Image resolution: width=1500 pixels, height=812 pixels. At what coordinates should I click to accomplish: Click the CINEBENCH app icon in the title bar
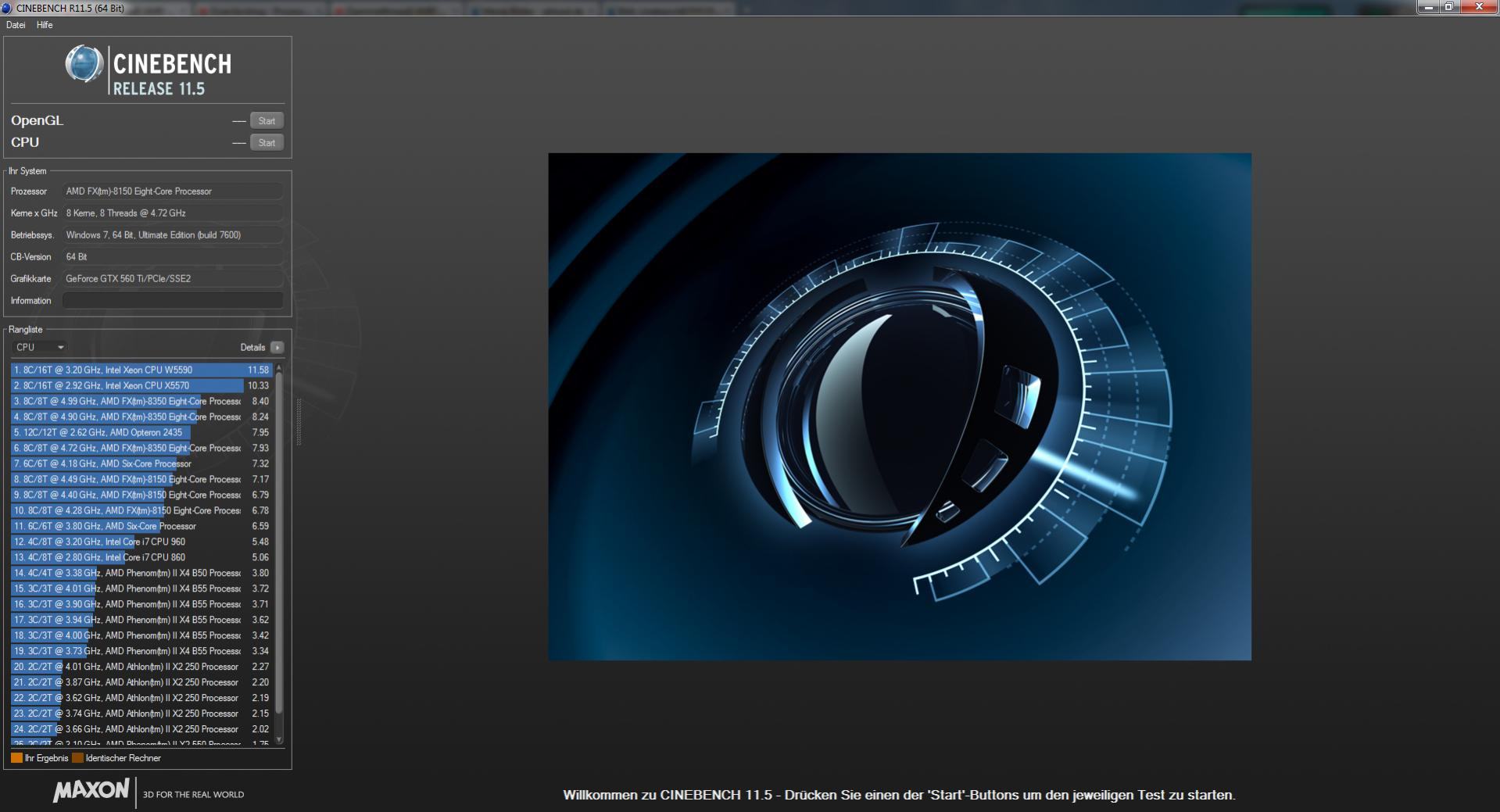tap(7, 8)
